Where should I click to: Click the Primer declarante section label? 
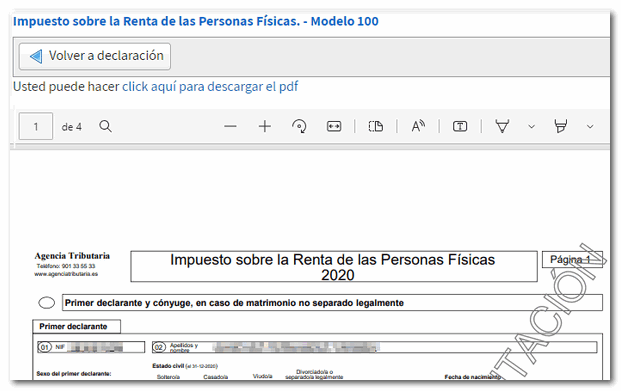[x=76, y=326]
